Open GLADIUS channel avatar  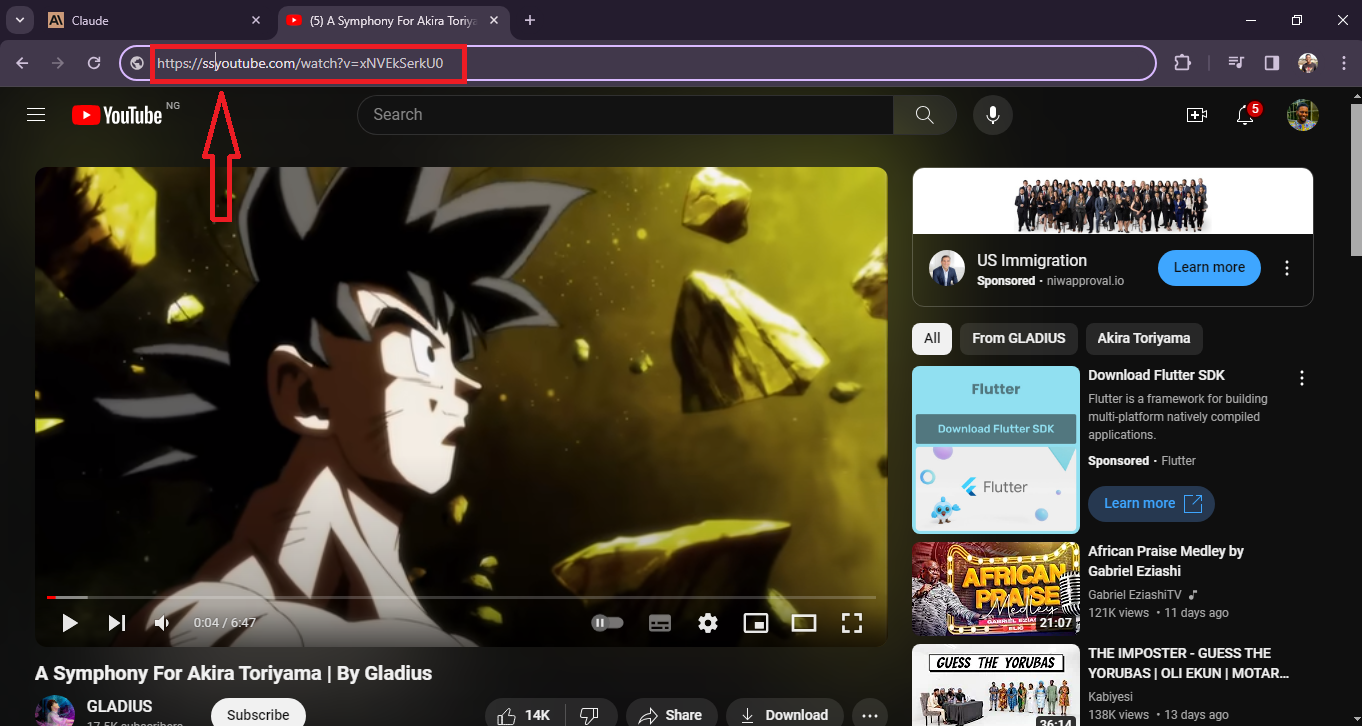[55, 711]
